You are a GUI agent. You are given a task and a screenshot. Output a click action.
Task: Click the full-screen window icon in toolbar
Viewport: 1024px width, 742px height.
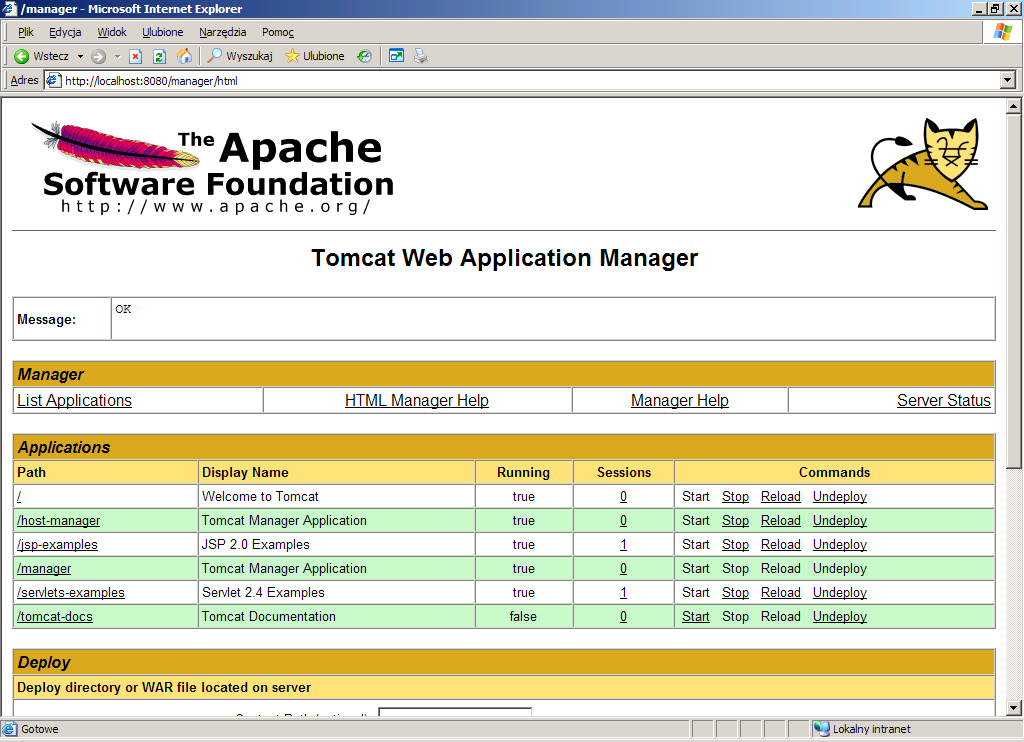tap(396, 56)
